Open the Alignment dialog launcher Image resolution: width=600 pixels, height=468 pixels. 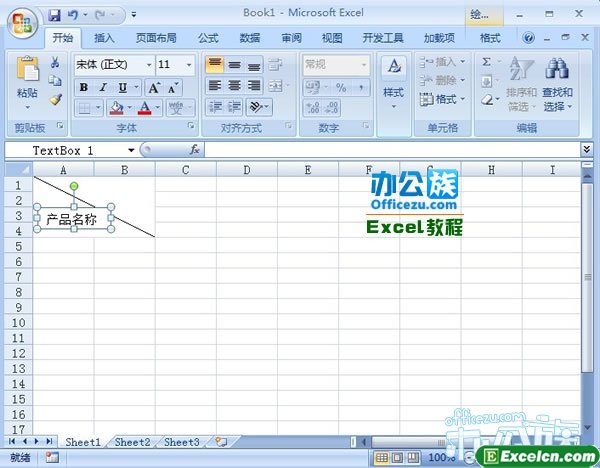click(289, 126)
